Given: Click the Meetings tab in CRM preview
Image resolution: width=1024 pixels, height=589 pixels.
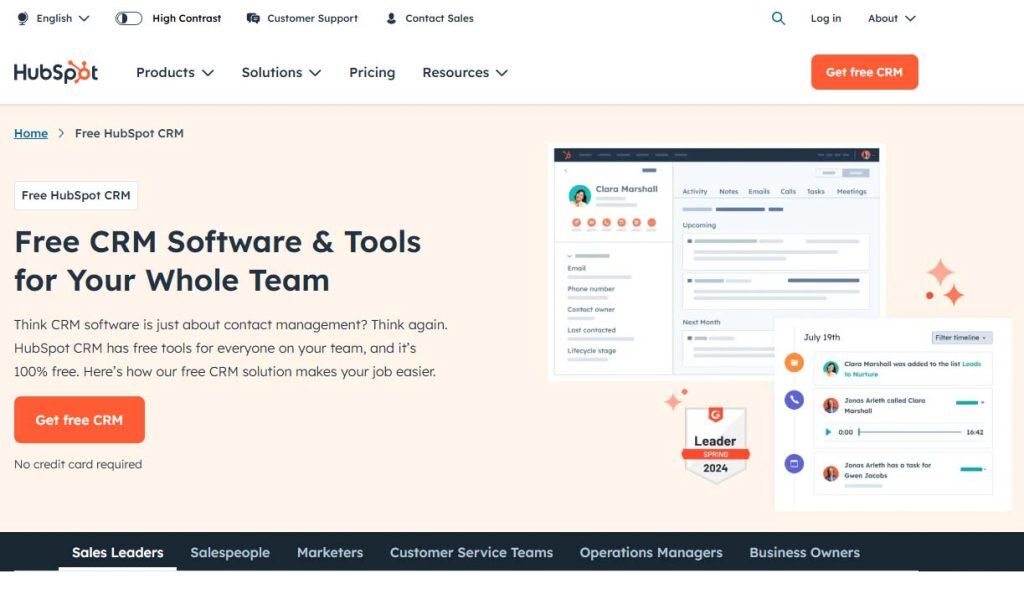Looking at the screenshot, I should tap(852, 191).
